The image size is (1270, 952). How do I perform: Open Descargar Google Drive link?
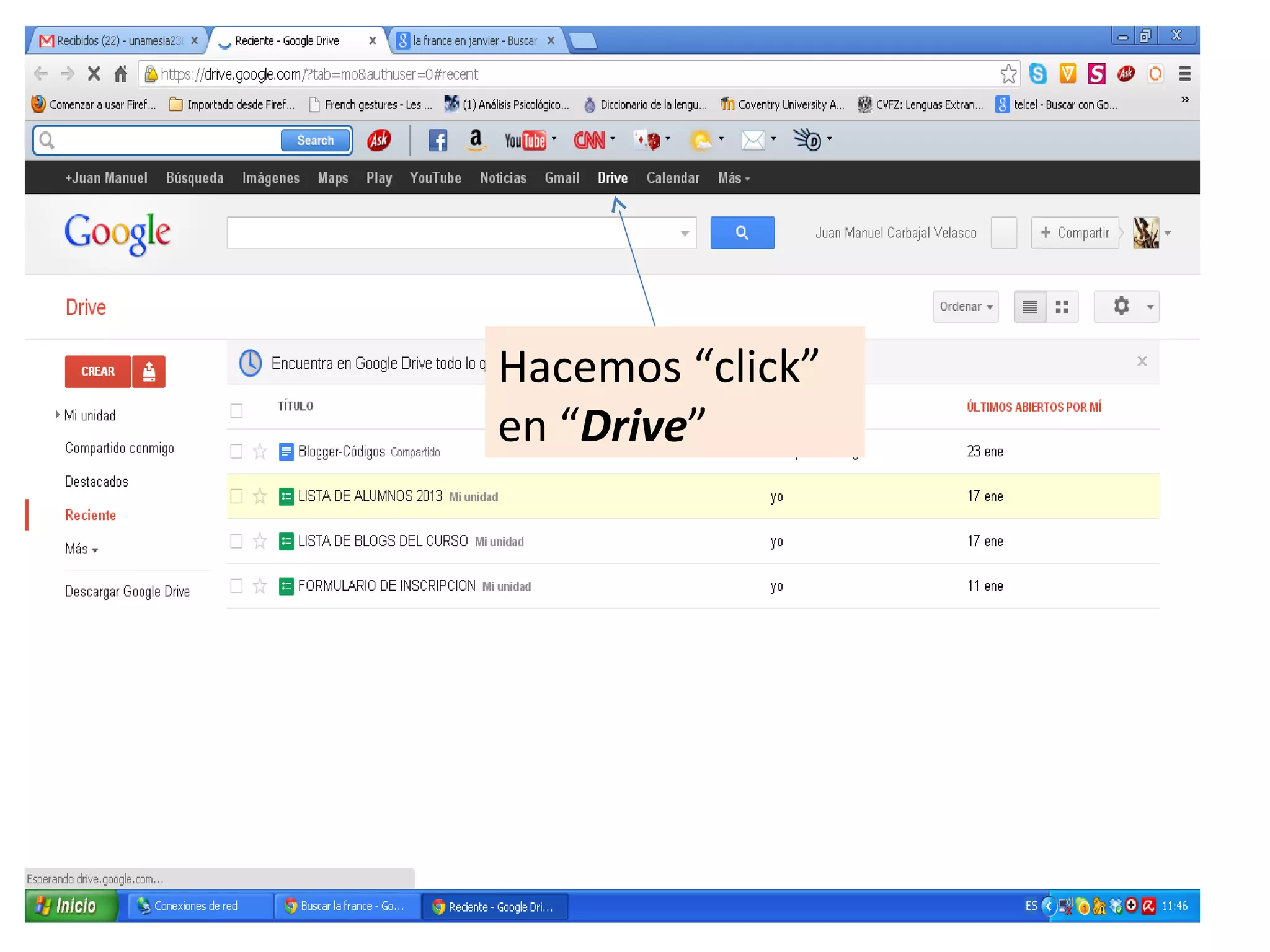pyautogui.click(x=127, y=592)
